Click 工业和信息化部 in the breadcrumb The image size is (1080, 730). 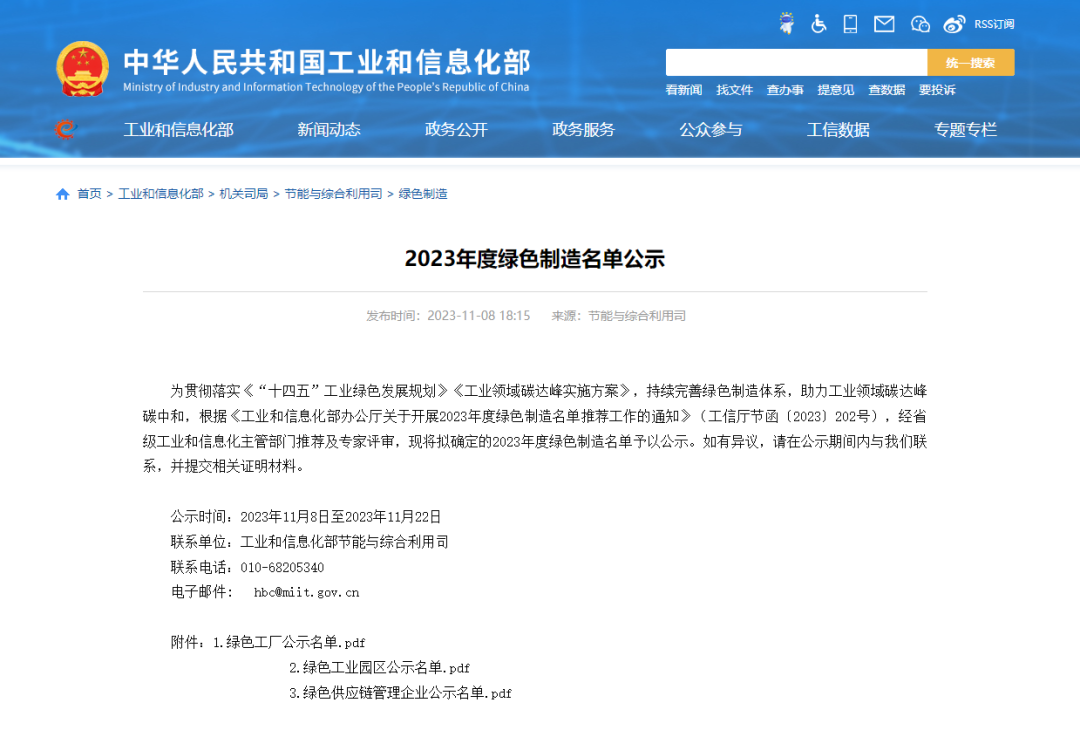[x=160, y=194]
